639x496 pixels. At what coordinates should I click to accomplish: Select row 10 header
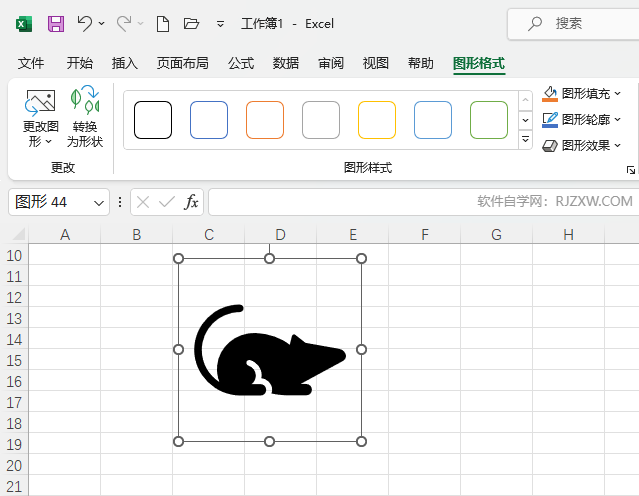[x=14, y=256]
